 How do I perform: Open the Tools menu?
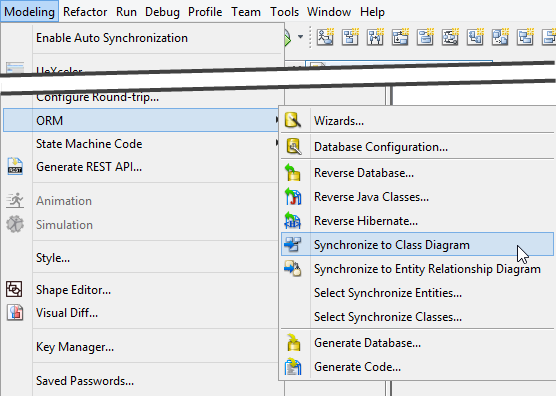(x=284, y=12)
